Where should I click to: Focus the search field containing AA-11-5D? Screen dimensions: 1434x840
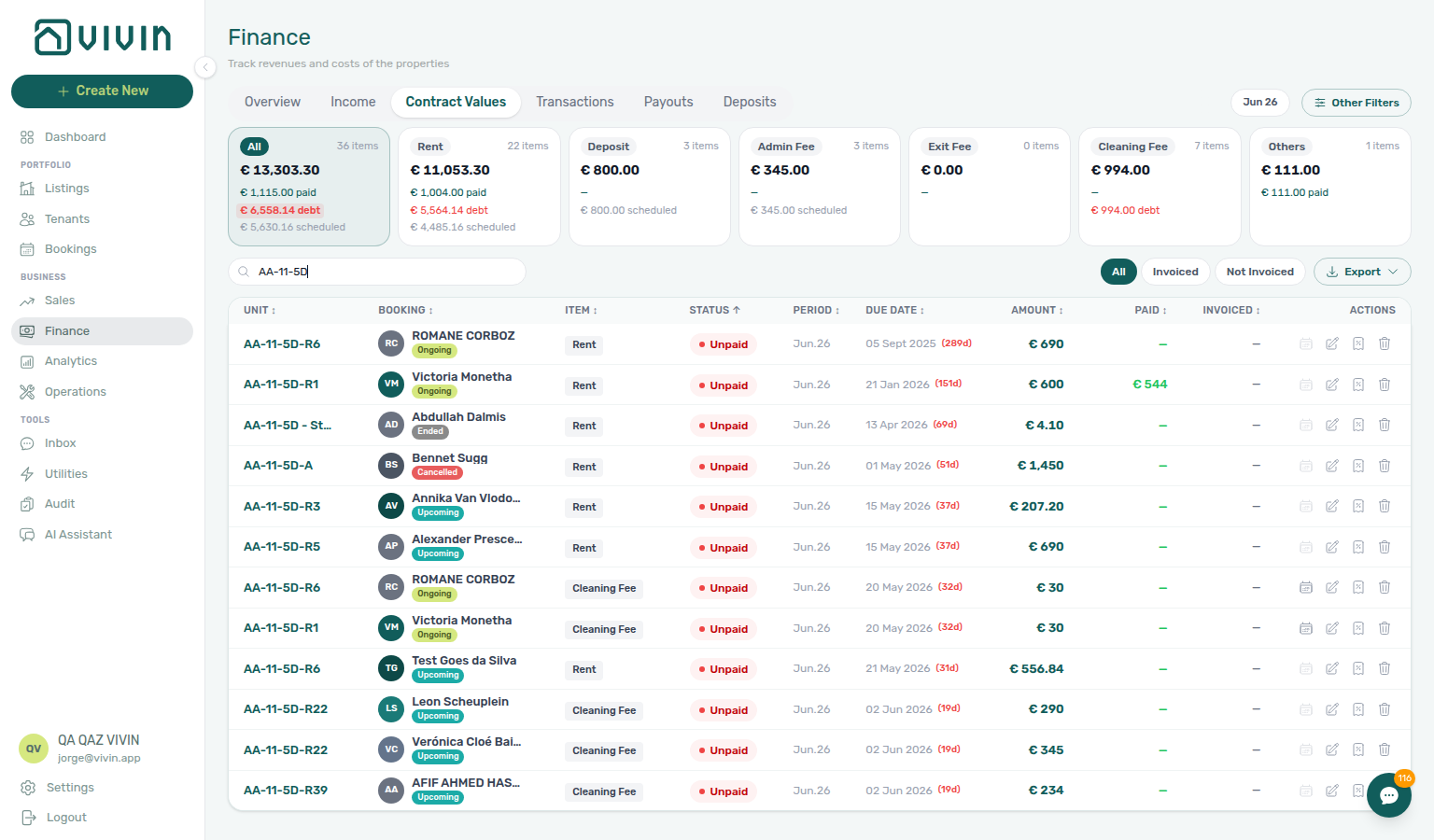(x=377, y=272)
